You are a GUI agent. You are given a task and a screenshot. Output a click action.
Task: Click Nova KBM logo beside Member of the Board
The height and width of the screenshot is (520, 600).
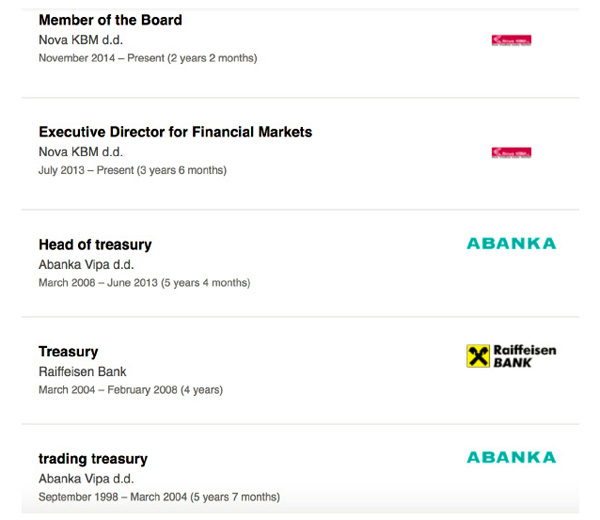(x=511, y=40)
